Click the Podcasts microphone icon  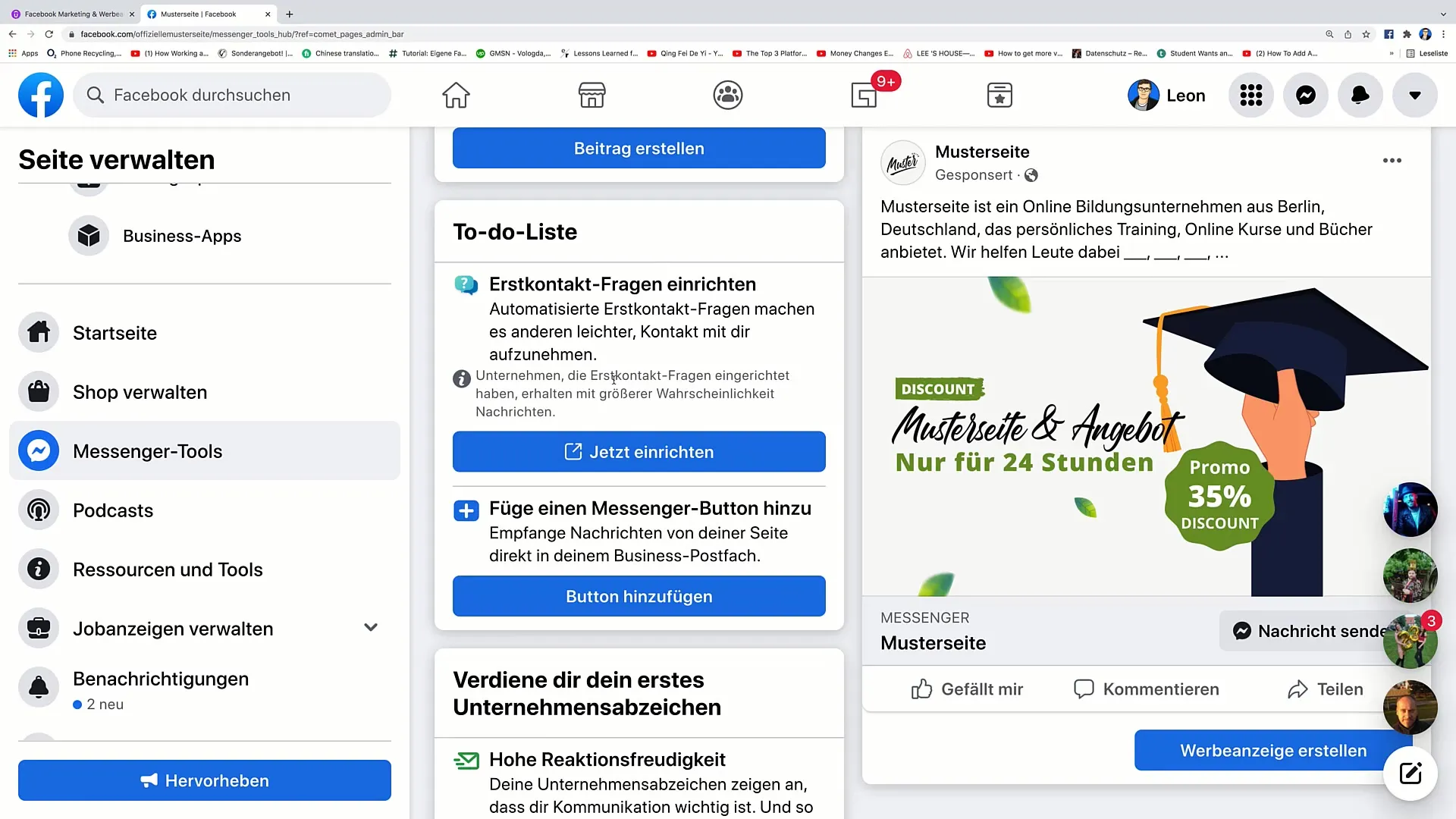(39, 510)
